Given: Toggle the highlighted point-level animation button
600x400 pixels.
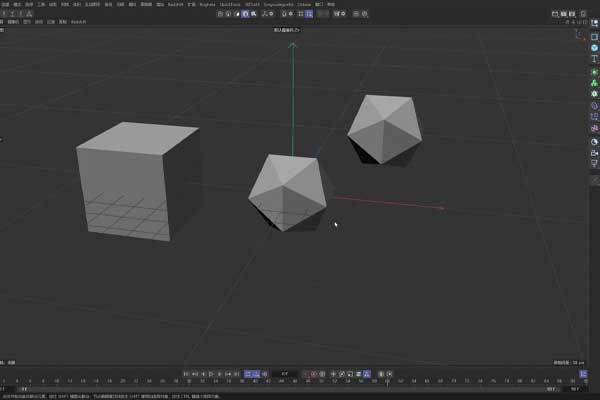Looking at the screenshot, I should click(367, 374).
